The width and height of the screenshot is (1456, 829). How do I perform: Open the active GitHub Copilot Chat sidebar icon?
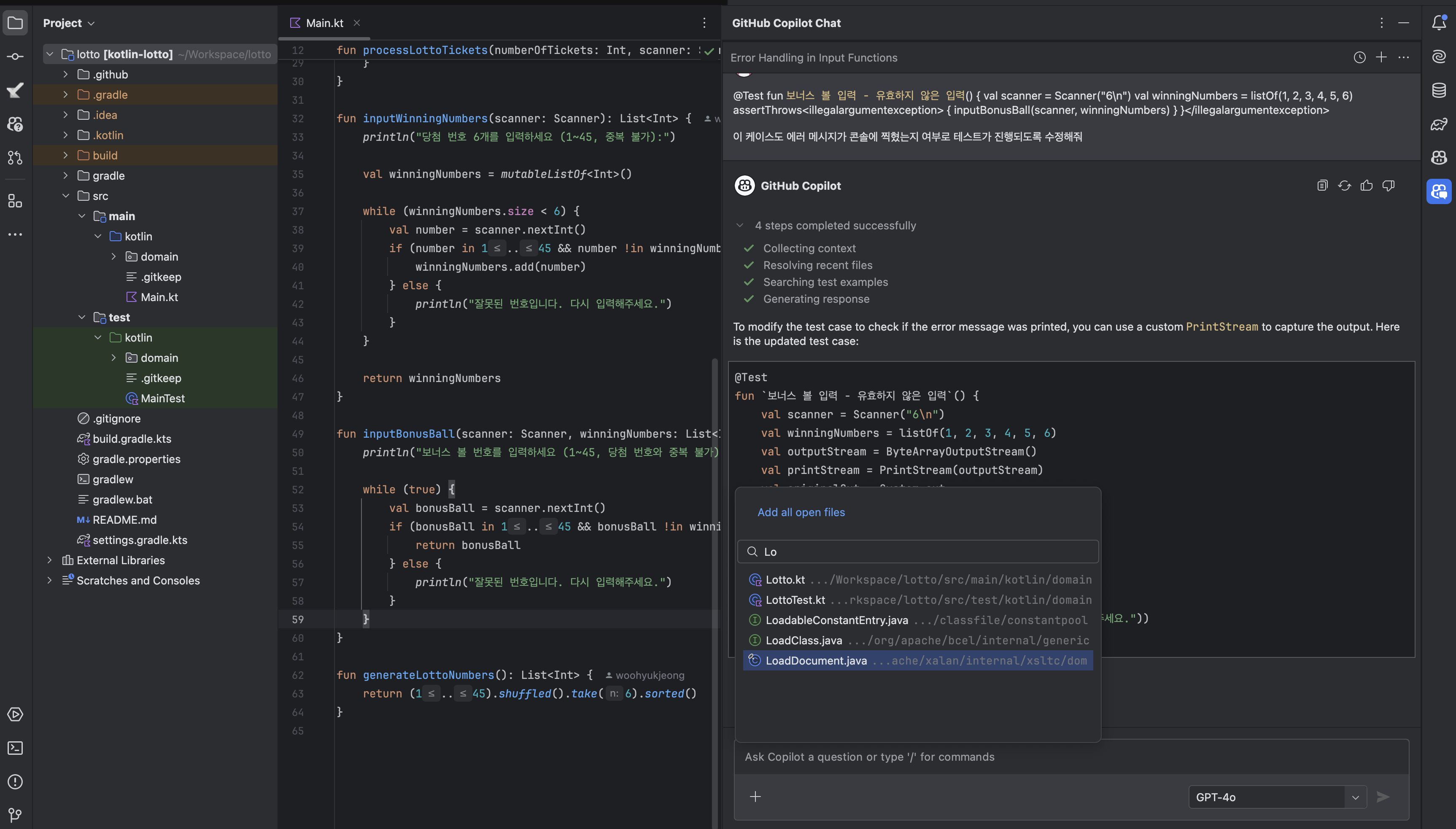click(1439, 191)
